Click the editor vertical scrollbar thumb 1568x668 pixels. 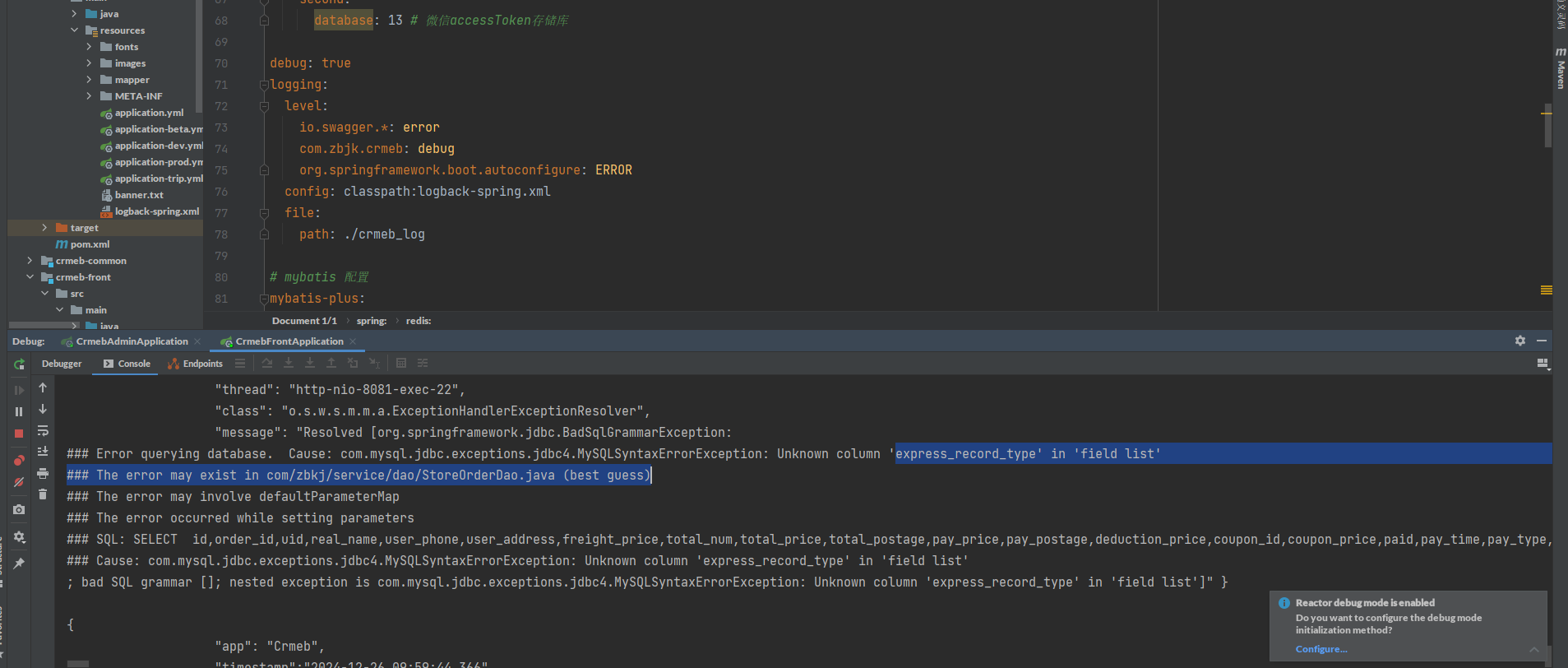click(1548, 125)
